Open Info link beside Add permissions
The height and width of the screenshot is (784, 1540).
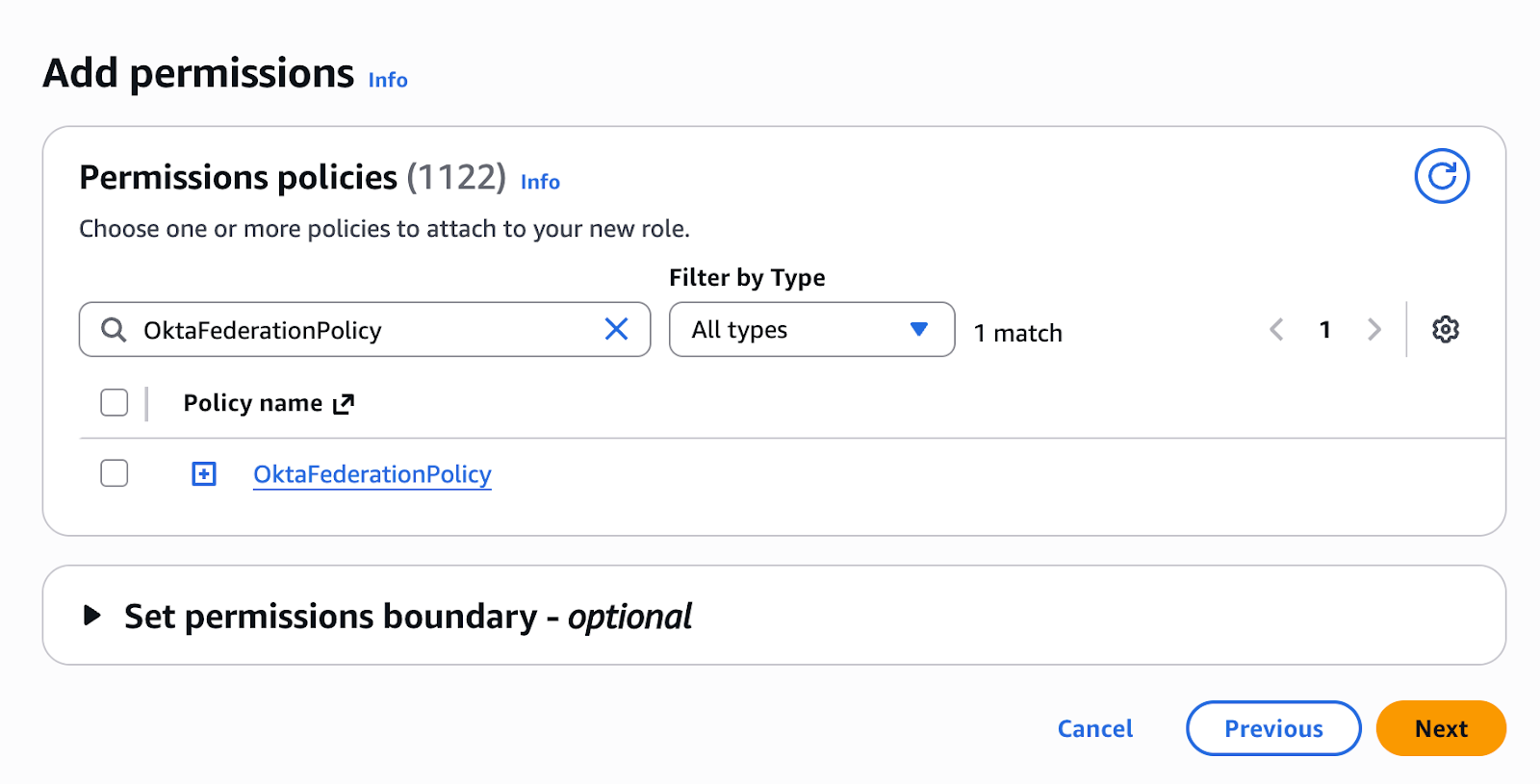[388, 81]
